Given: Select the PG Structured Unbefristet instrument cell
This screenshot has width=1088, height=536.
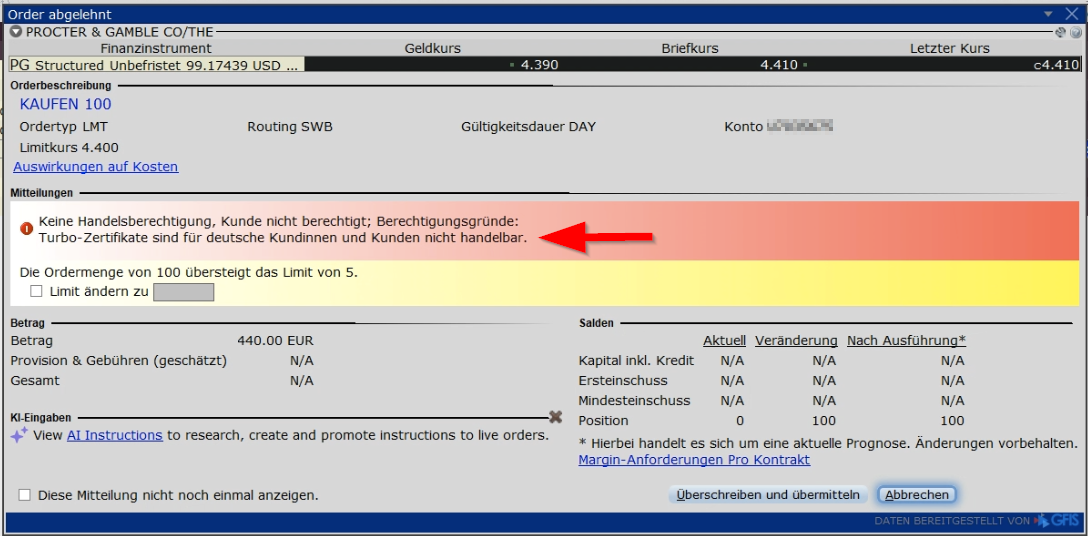Looking at the screenshot, I should (x=156, y=65).
